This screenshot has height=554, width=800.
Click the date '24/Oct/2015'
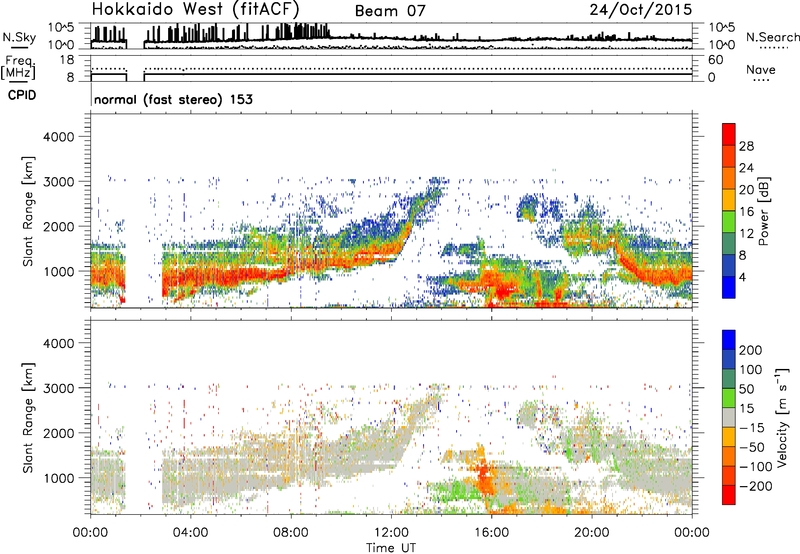(x=641, y=10)
